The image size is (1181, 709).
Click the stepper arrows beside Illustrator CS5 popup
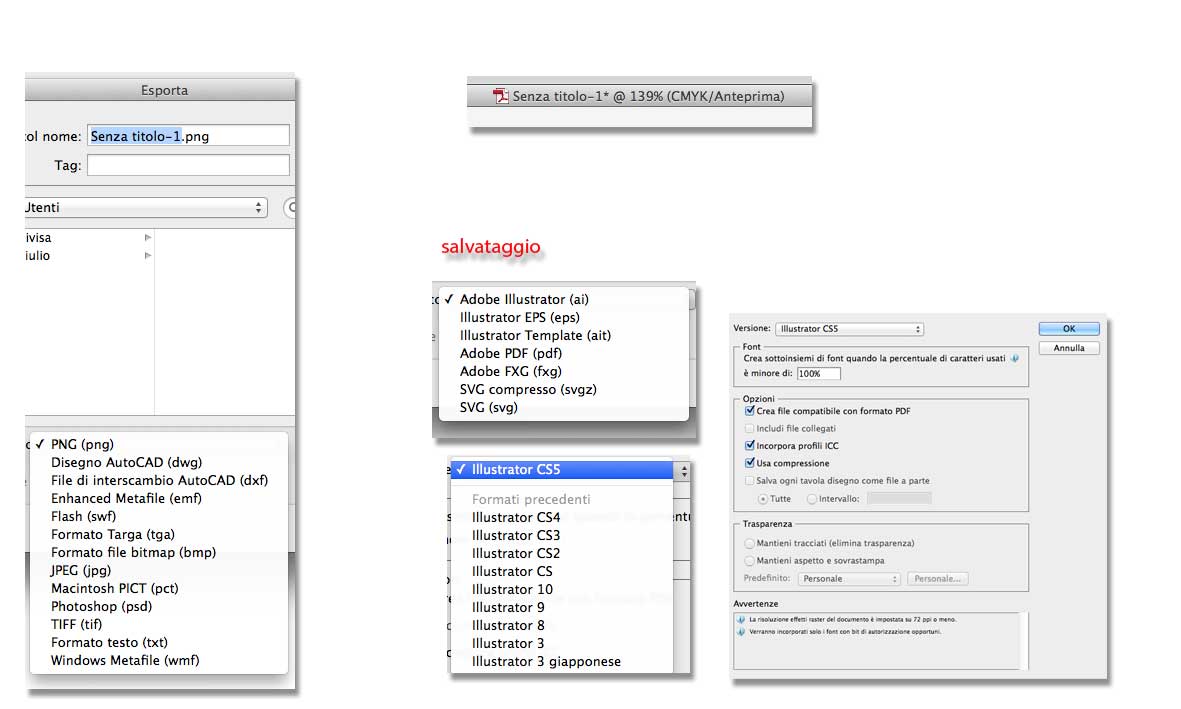(683, 471)
